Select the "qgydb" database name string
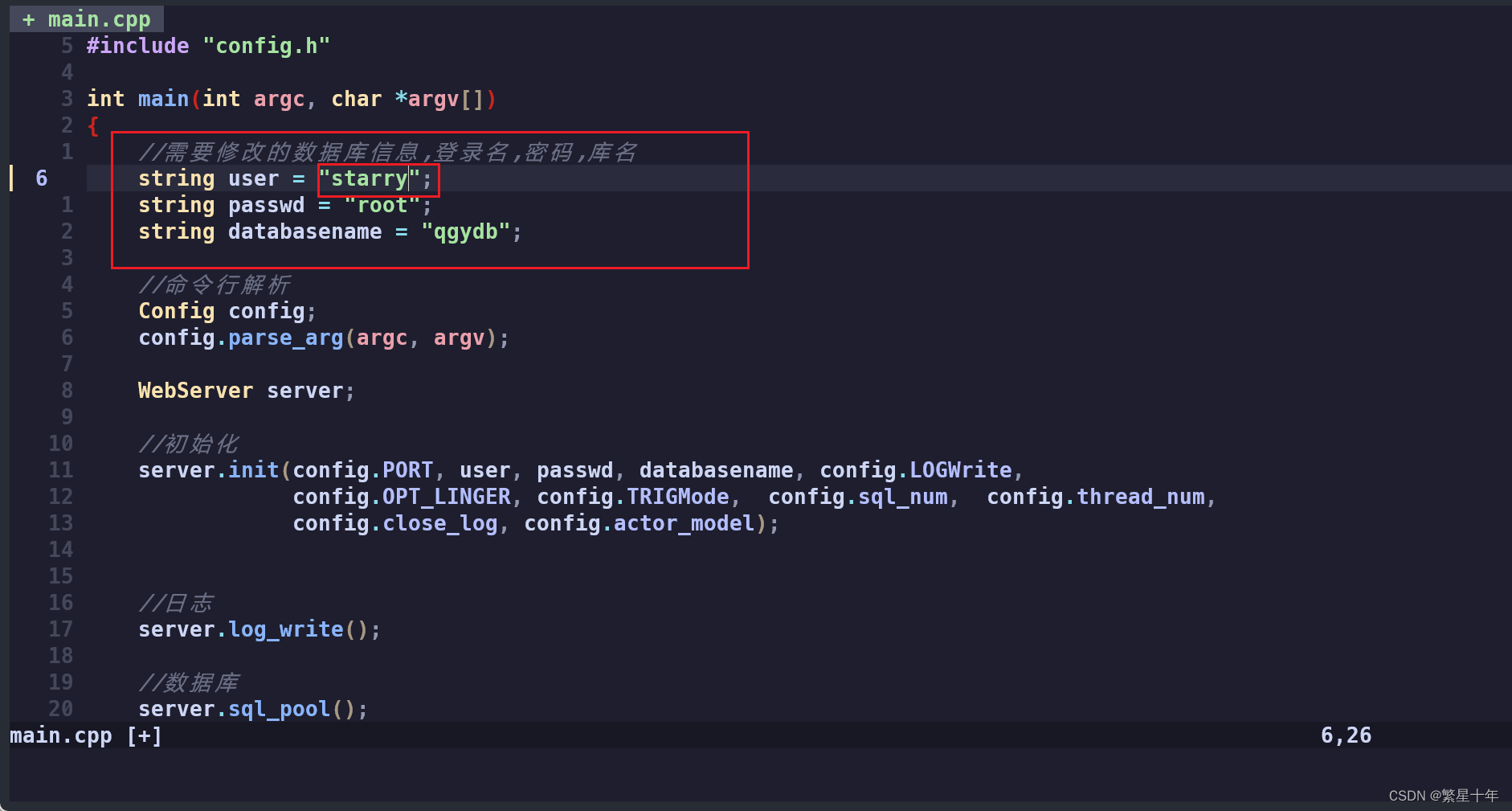This screenshot has width=1512, height=811. tap(468, 231)
